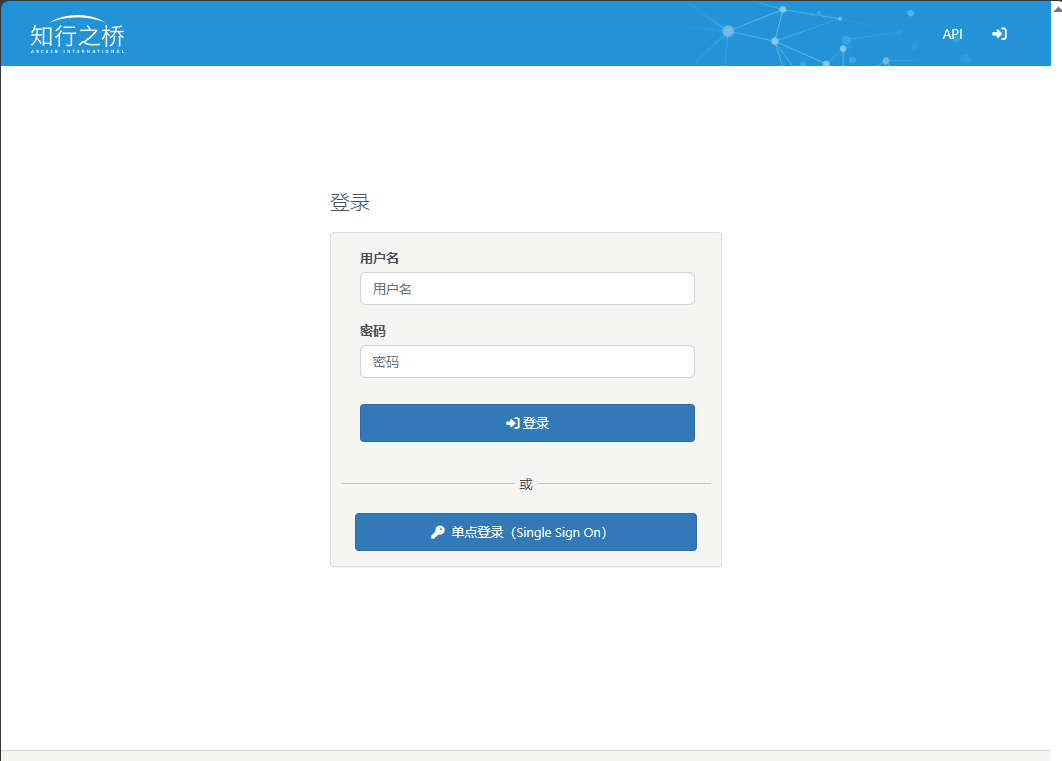Click the 登录 page heading
1062x761 pixels.
[351, 201]
